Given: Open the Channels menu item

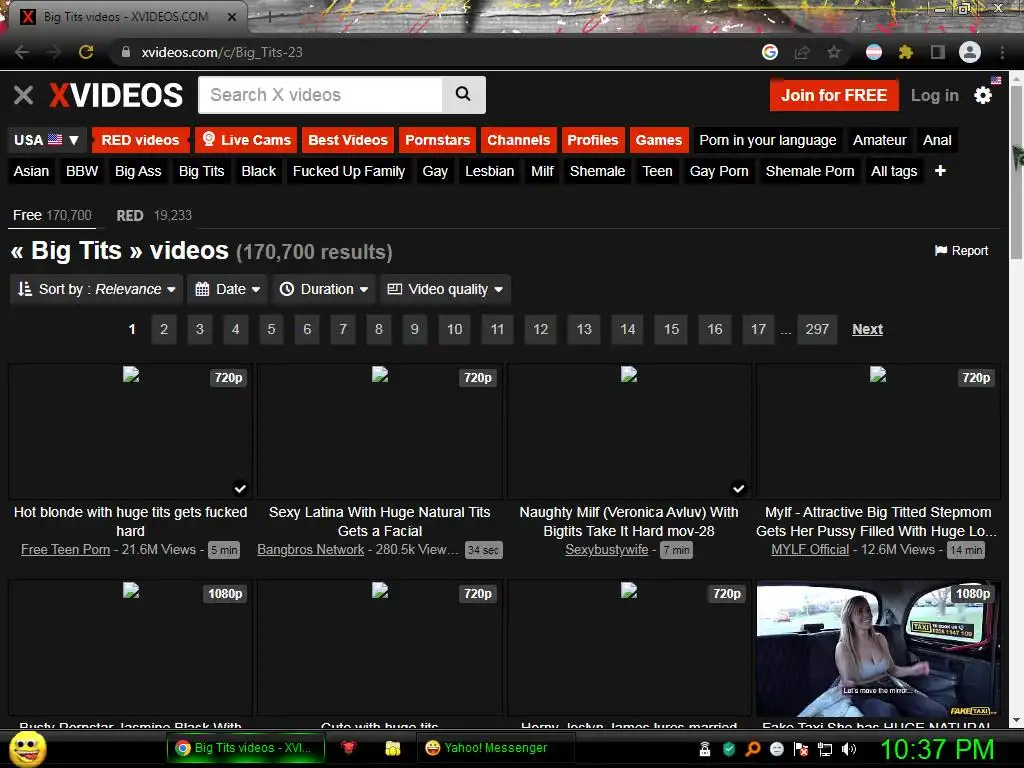Looking at the screenshot, I should coord(519,140).
